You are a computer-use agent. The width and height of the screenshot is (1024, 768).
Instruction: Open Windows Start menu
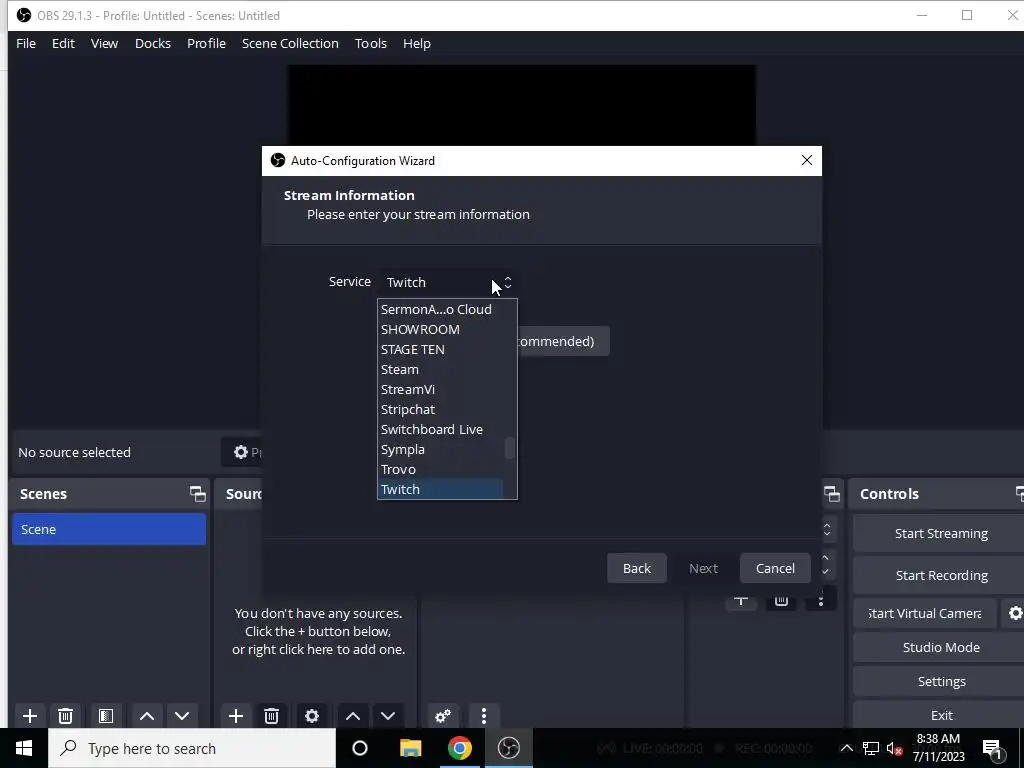(x=24, y=748)
